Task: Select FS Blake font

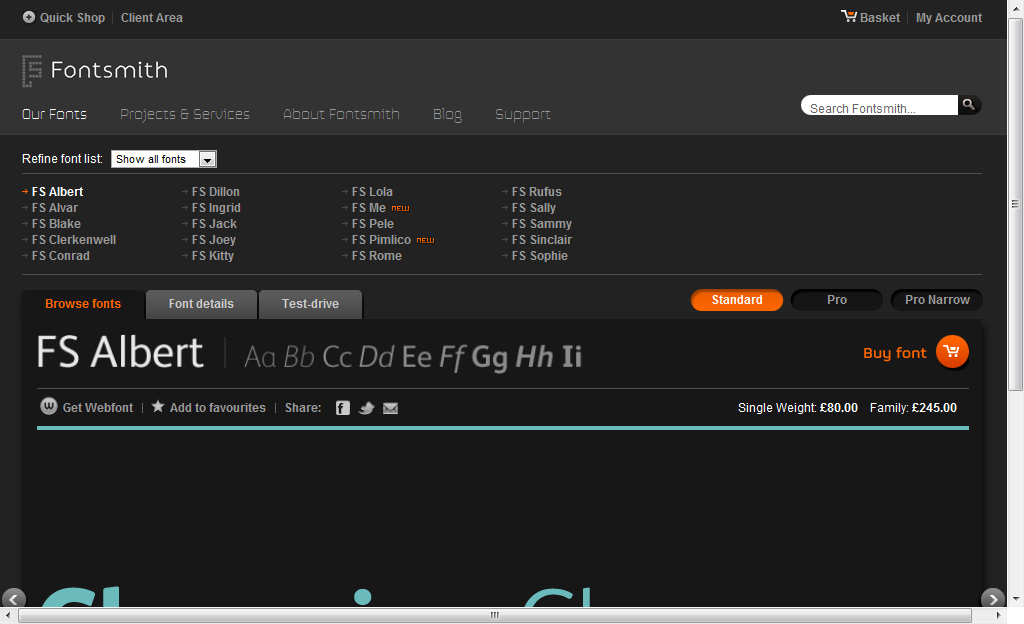Action: (x=56, y=224)
